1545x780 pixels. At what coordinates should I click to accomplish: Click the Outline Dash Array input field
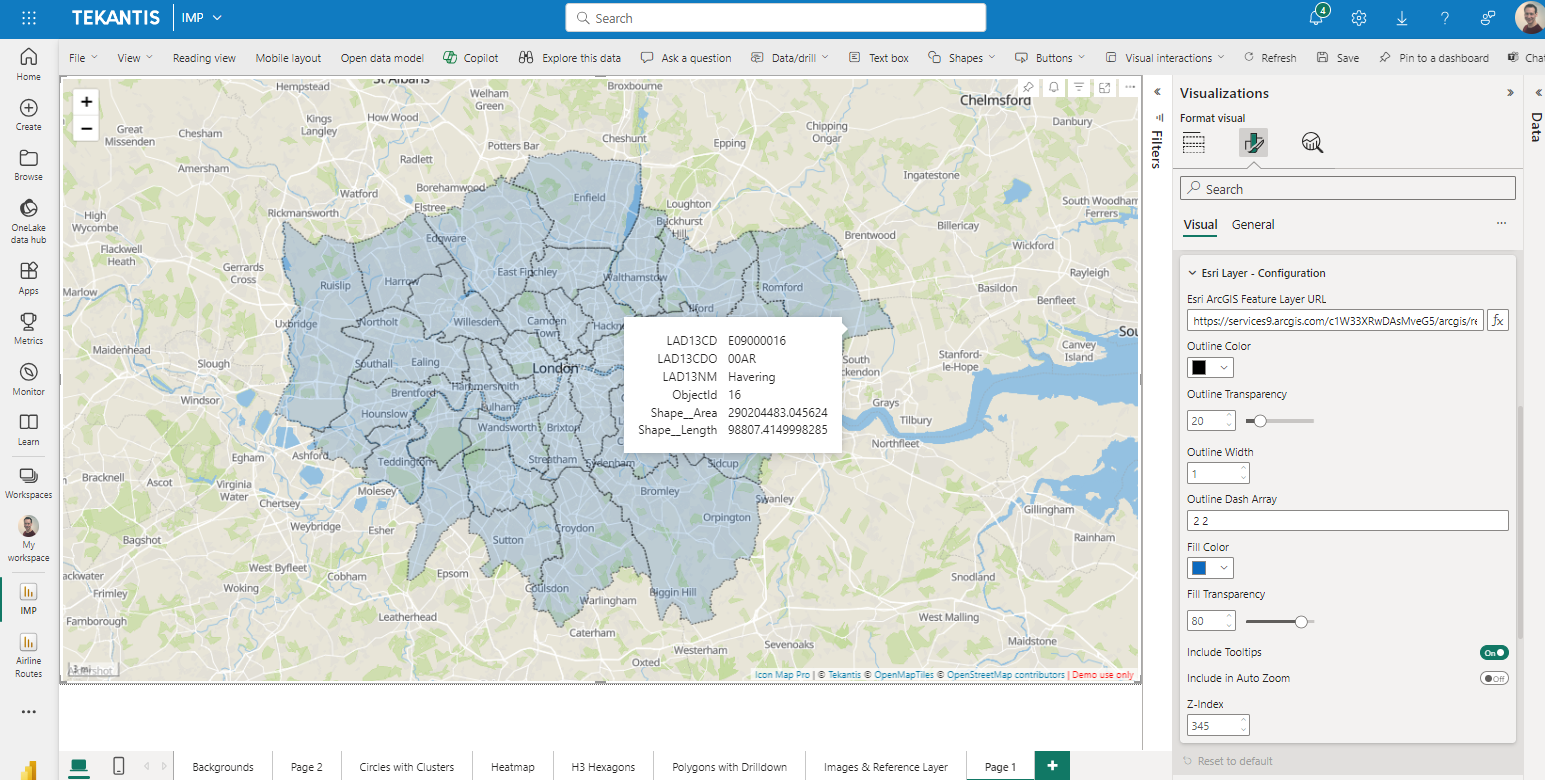pyautogui.click(x=1347, y=520)
